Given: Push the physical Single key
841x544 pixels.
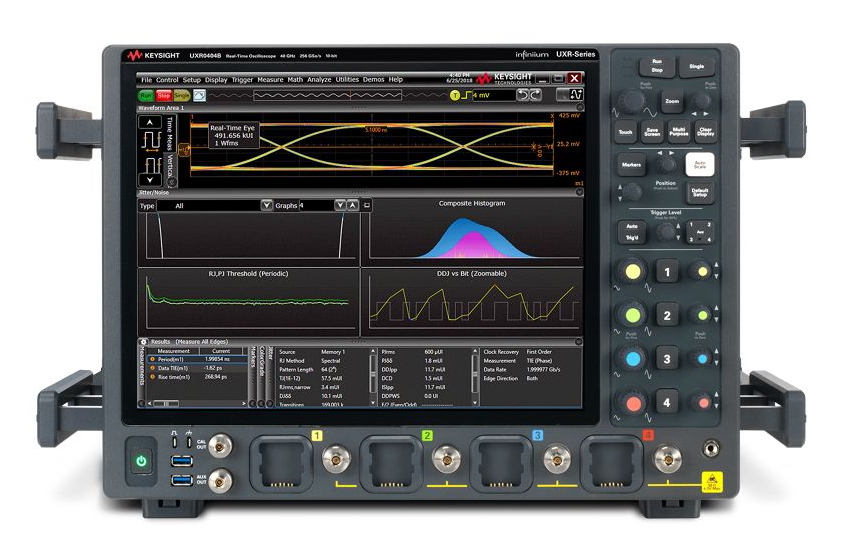Looking at the screenshot, I should 696,66.
